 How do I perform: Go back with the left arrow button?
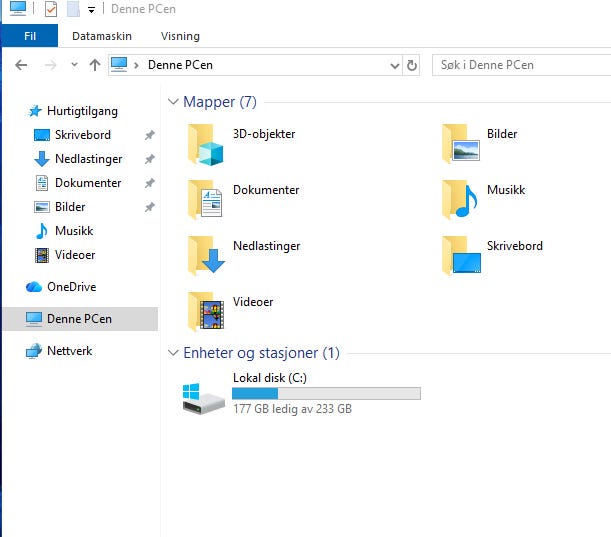[21, 65]
